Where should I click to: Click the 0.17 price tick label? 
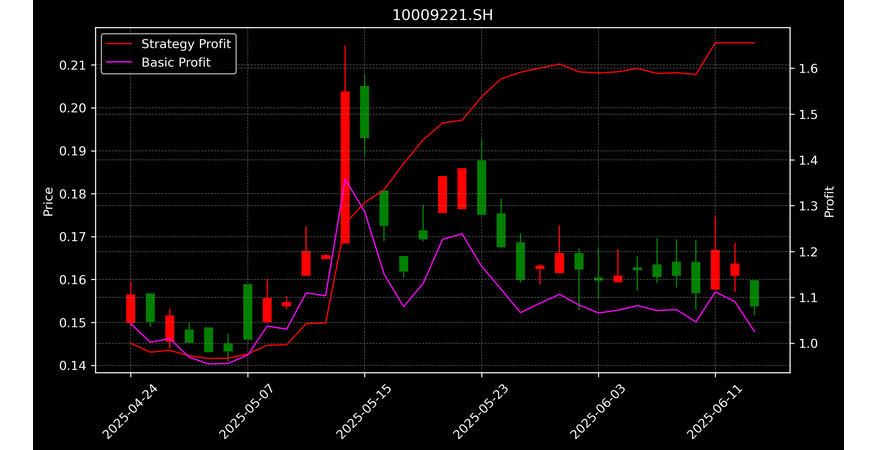click(72, 237)
